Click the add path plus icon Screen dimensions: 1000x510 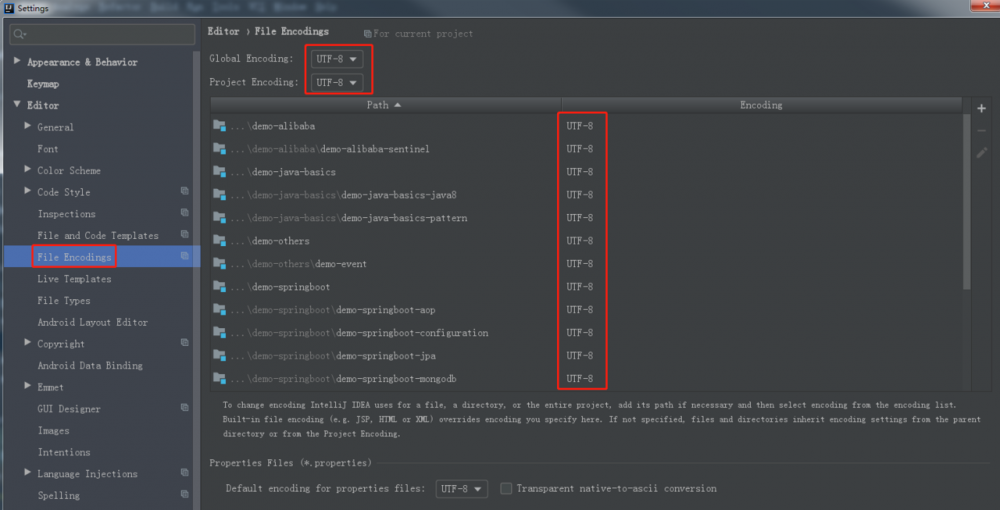982,108
